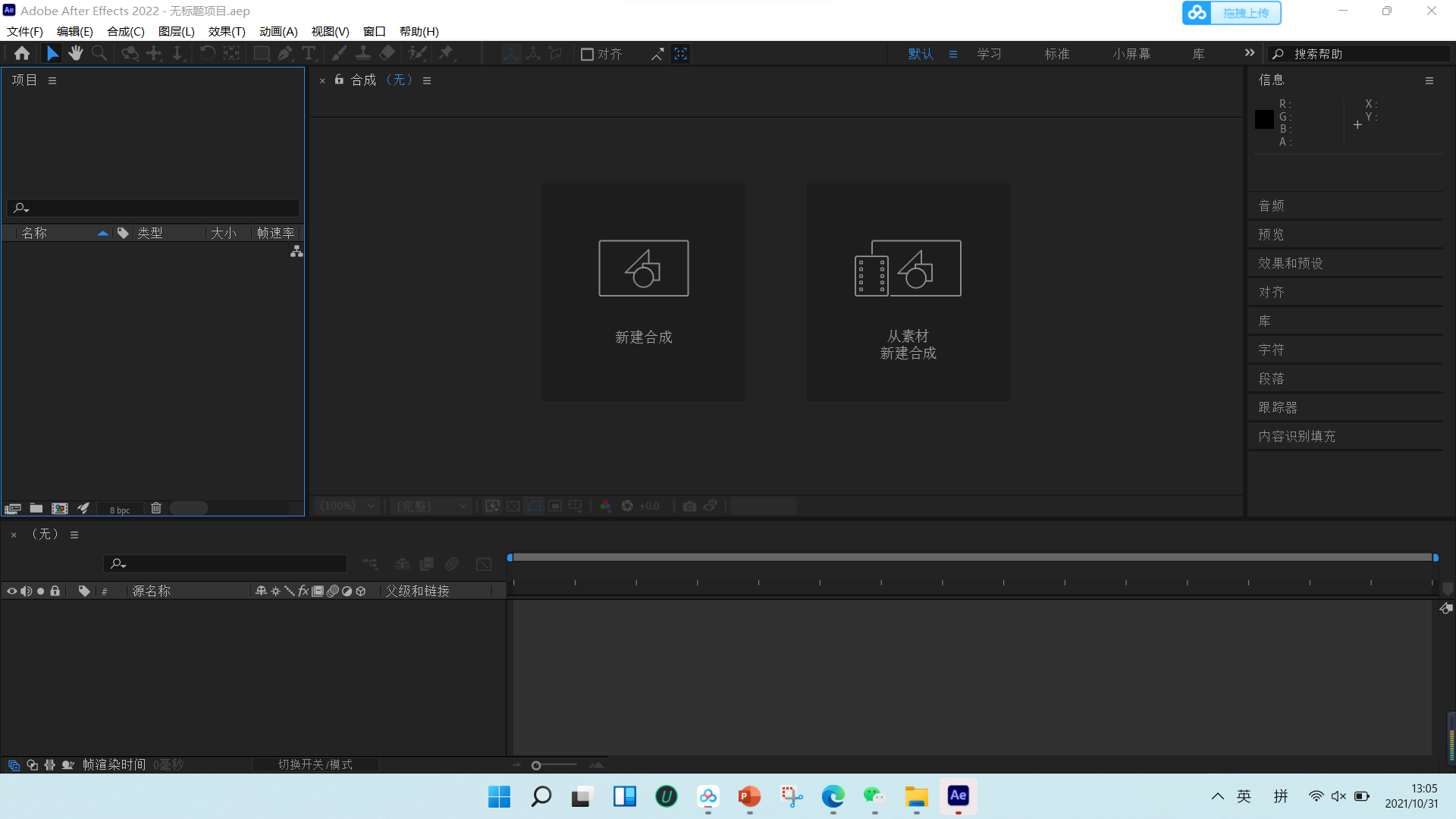Switch to the 学习 workspace tab
This screenshot has height=819, width=1456.
coord(989,53)
